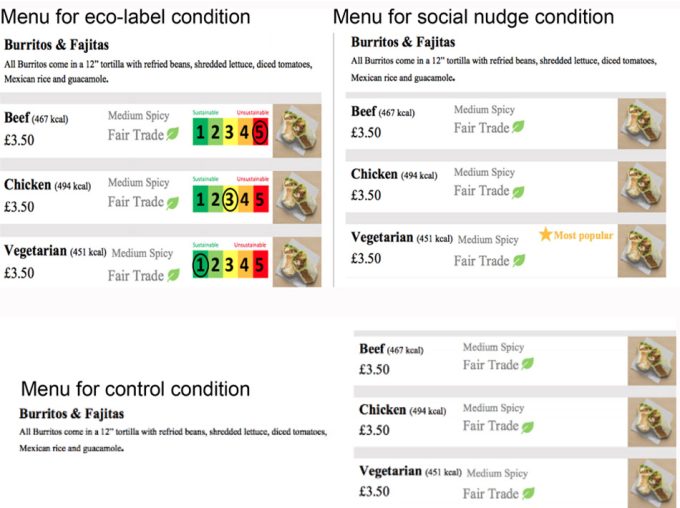Open Vegetarian burrito photo in social nudge menu

click(641, 251)
